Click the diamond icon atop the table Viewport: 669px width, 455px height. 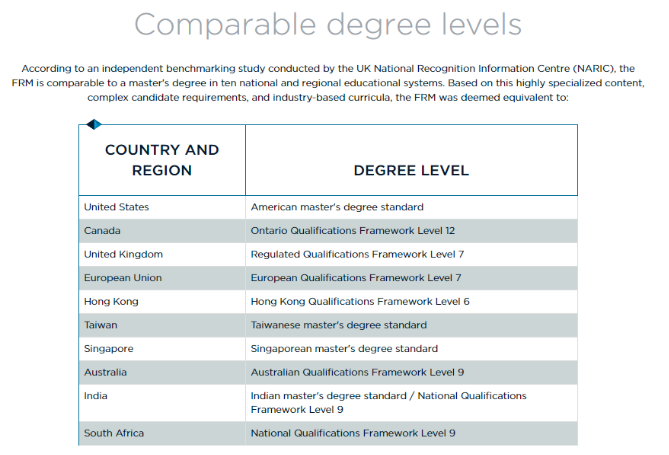click(93, 124)
